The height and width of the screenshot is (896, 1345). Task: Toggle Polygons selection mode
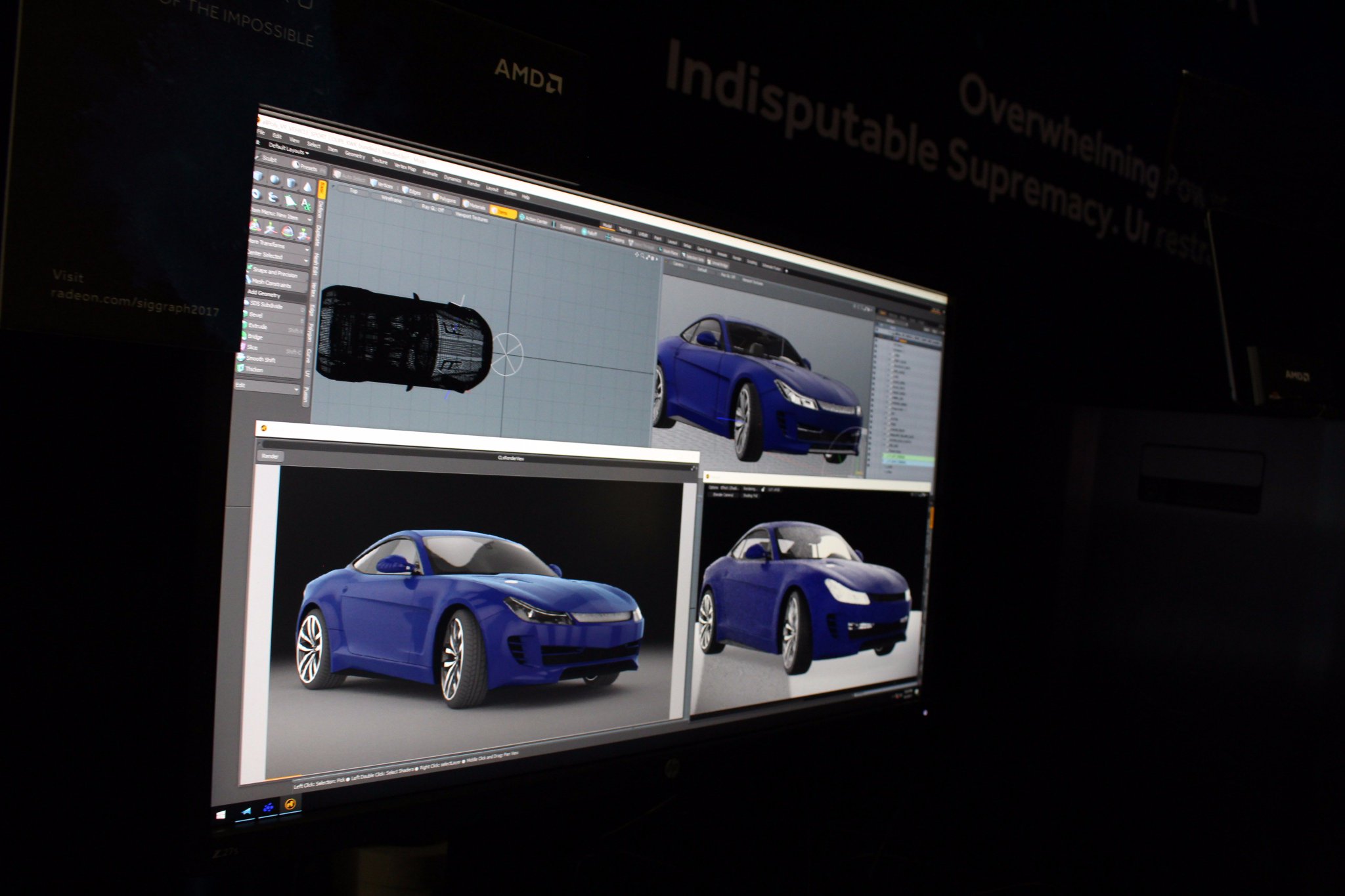(x=445, y=199)
